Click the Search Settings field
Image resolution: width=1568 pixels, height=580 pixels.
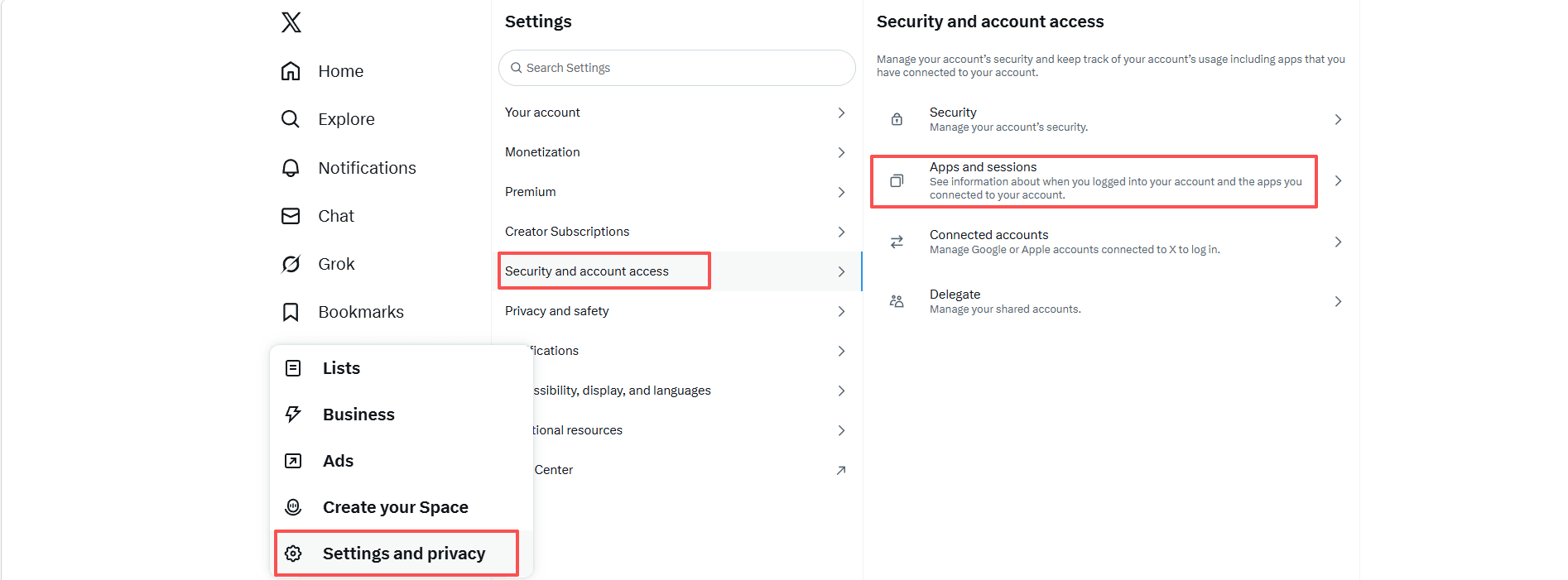click(x=677, y=68)
